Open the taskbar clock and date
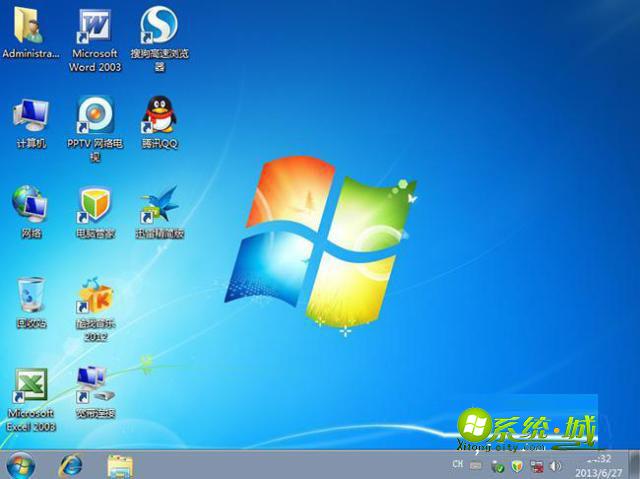Viewport: 640px width, 479px height. (594, 465)
